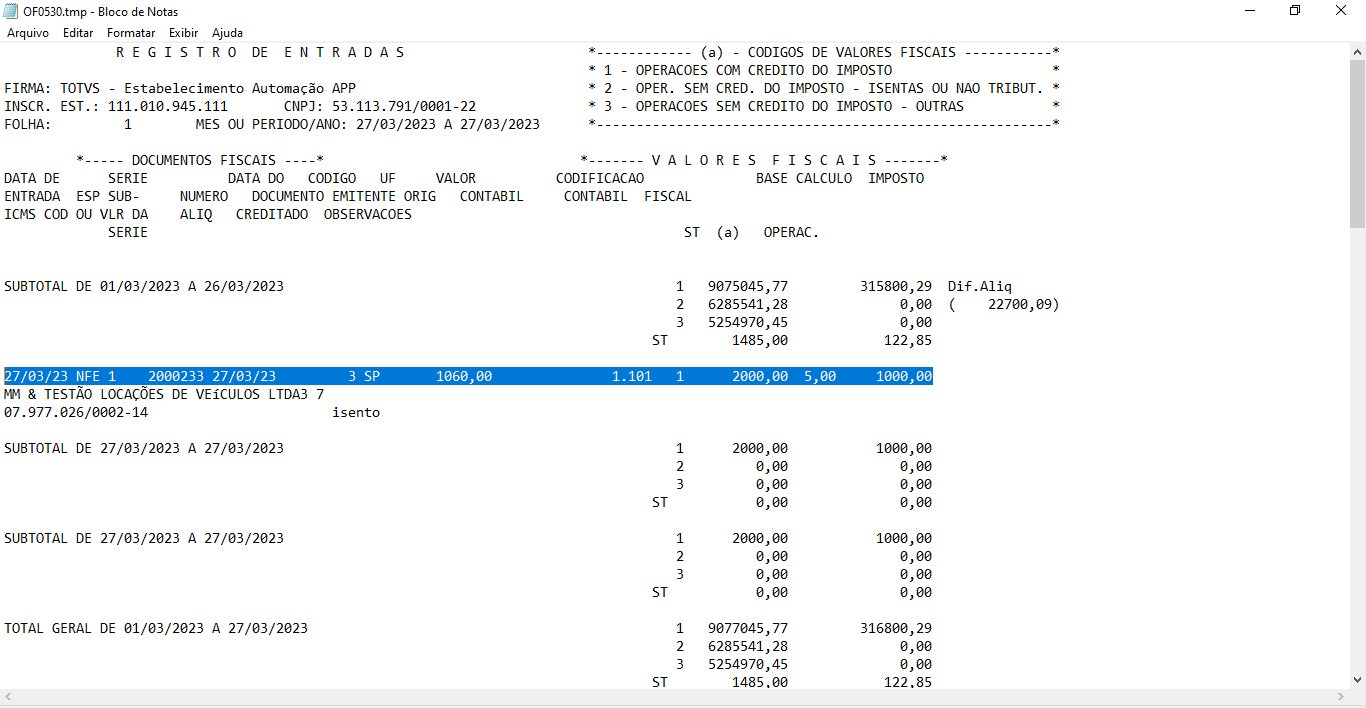Open the Editar menu
The width and height of the screenshot is (1366, 708).
pyautogui.click(x=78, y=33)
